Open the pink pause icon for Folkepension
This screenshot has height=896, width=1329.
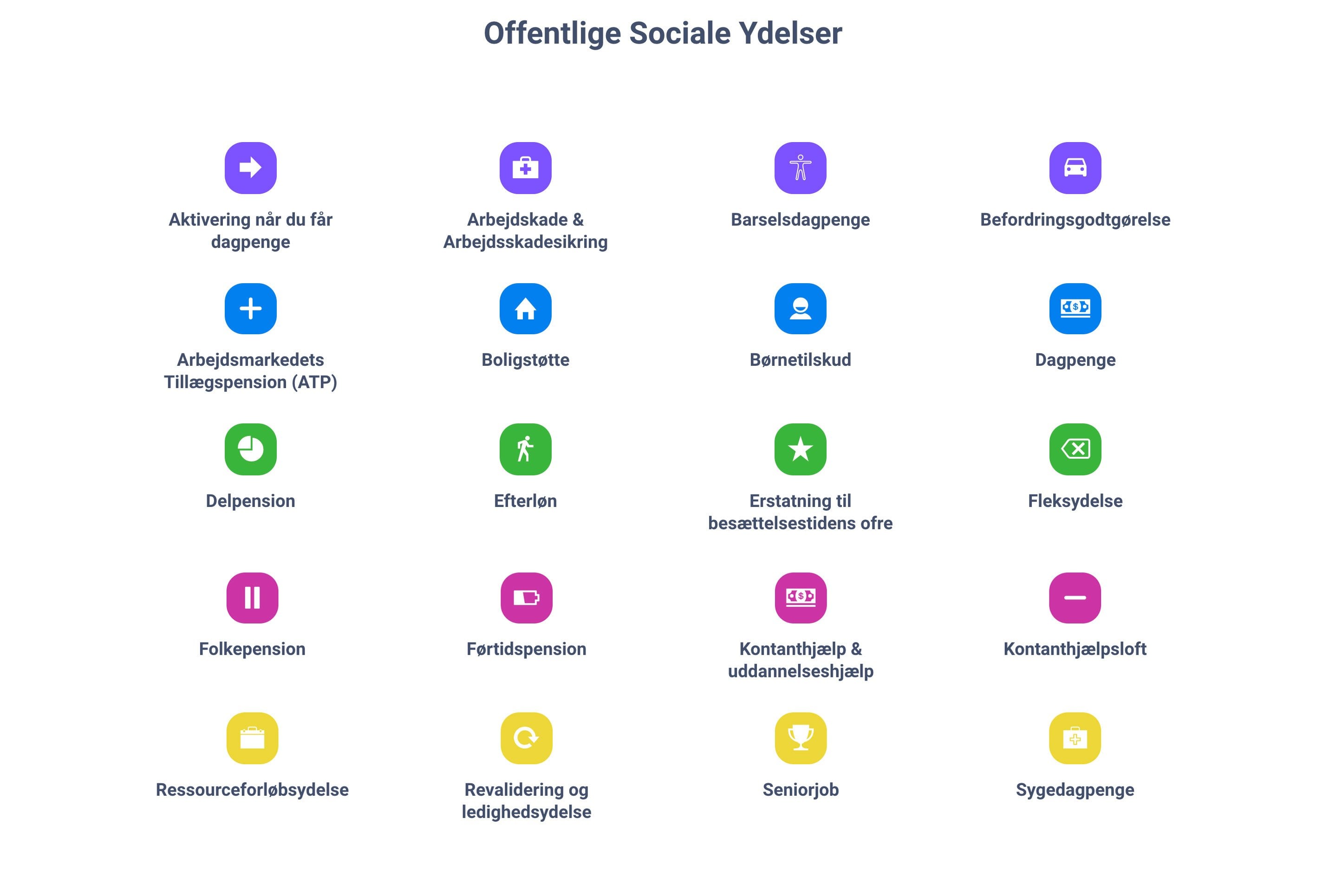(252, 597)
